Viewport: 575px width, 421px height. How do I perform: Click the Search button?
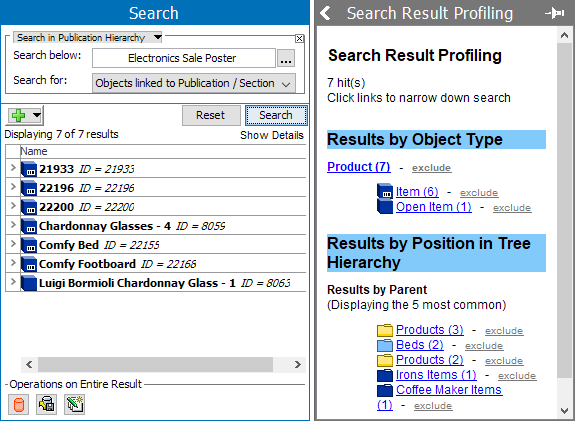point(276,115)
